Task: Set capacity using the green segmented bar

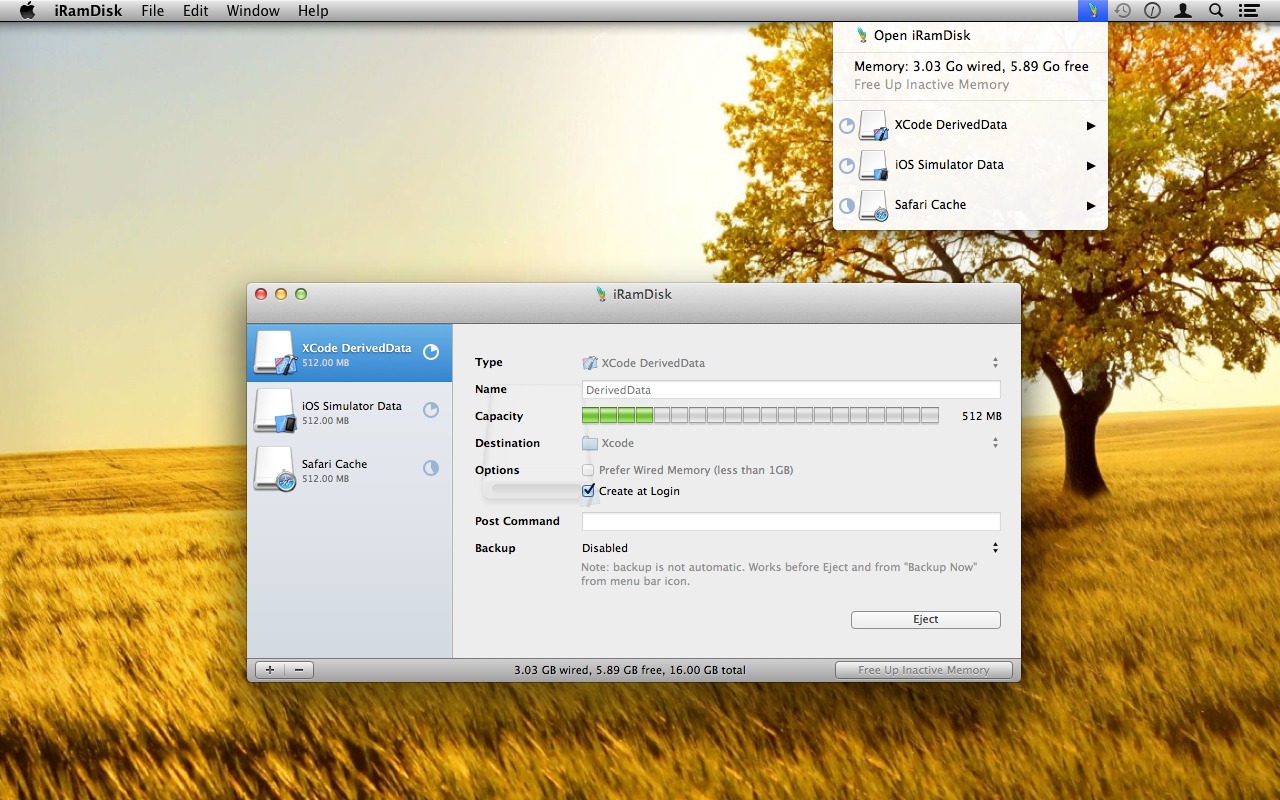Action: click(x=760, y=416)
